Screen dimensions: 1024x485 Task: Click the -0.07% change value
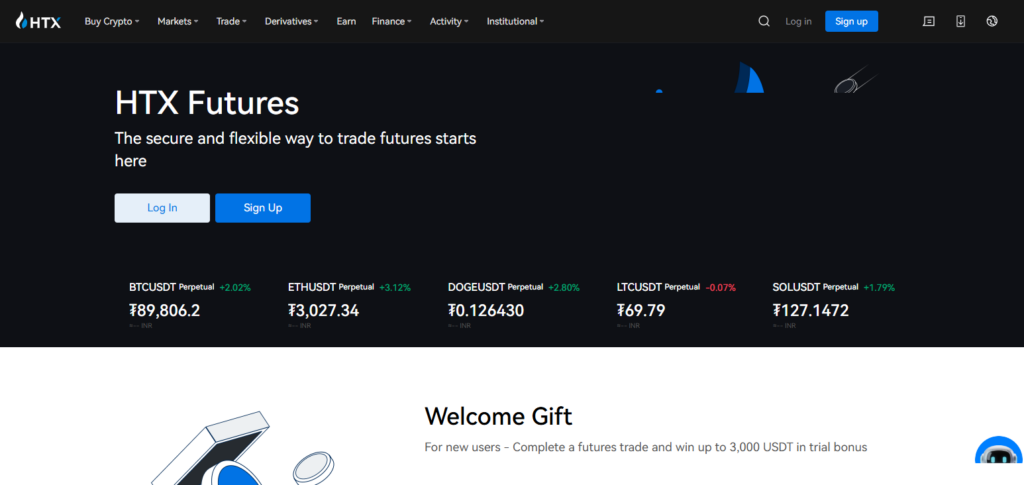[x=721, y=287]
